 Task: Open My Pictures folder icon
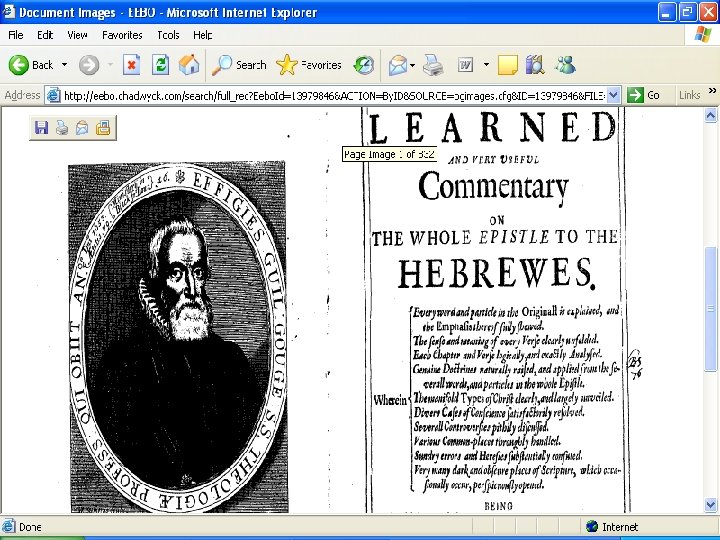point(103,128)
